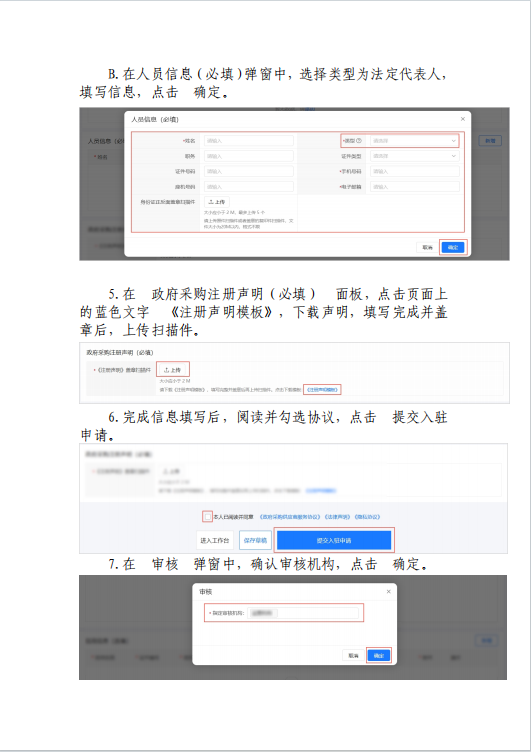Click the 新增 button behind the dialog
The image size is (531, 752).
pos(490,141)
